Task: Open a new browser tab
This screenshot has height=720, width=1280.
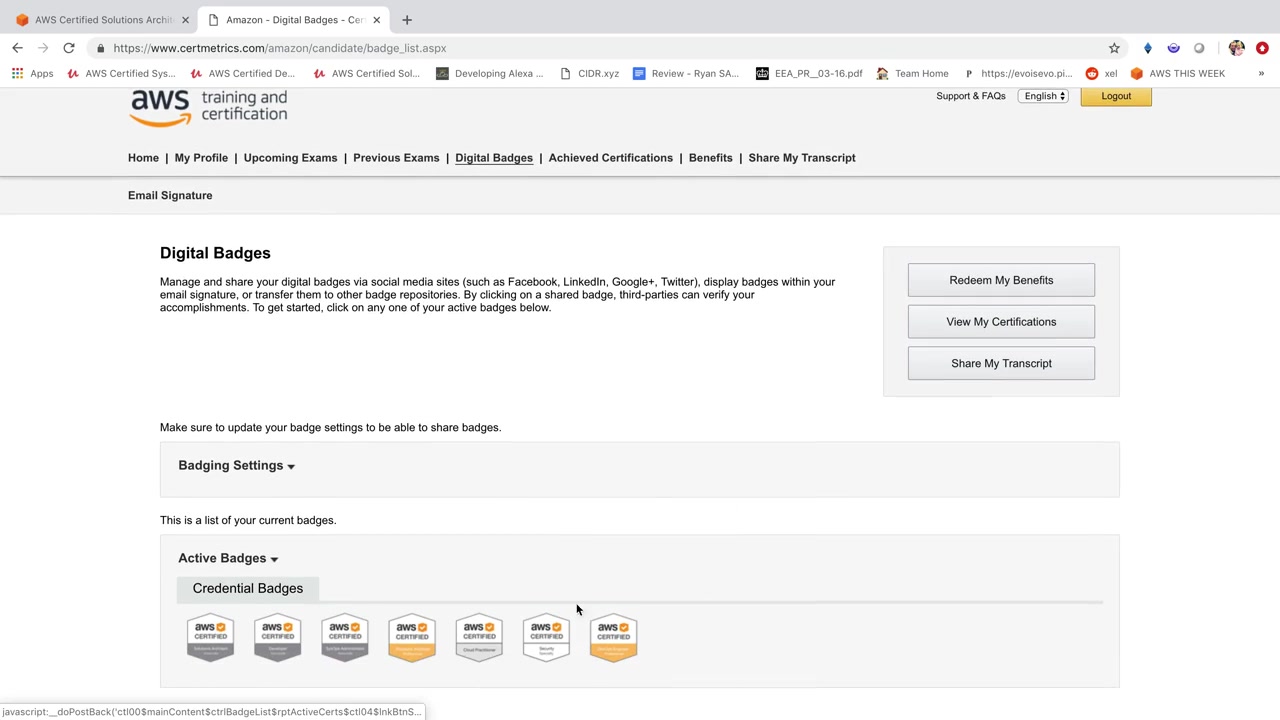Action: click(407, 20)
